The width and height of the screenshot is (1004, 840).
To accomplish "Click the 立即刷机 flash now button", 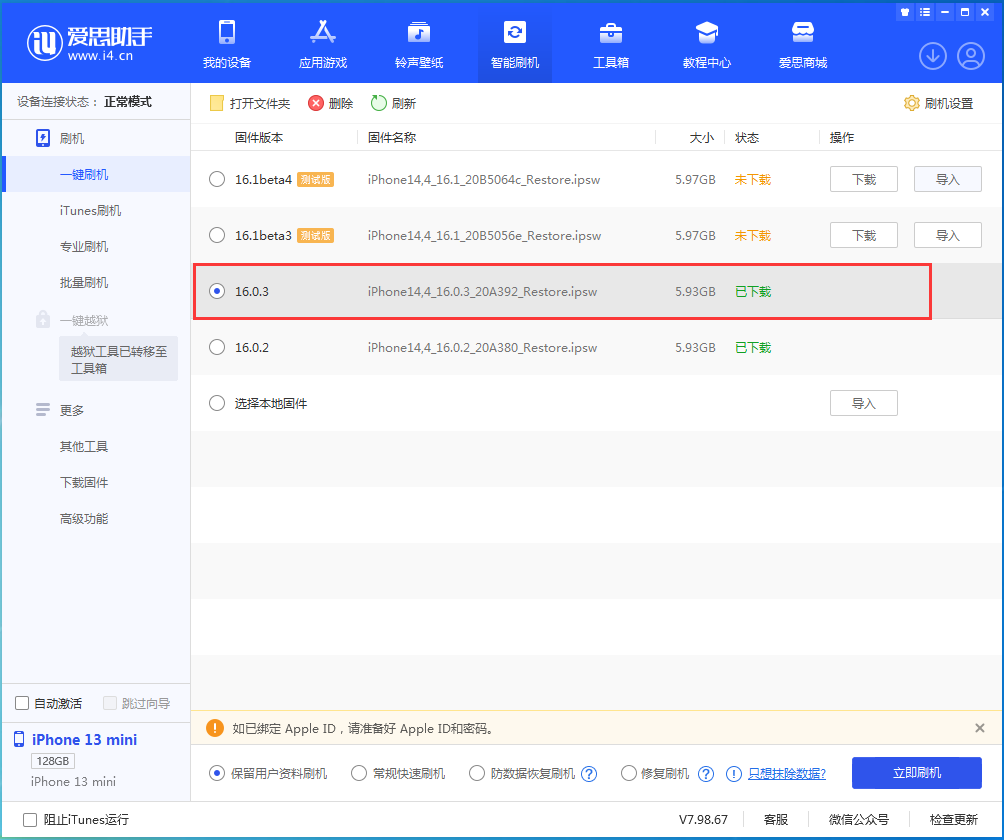I will pyautogui.click(x=916, y=773).
